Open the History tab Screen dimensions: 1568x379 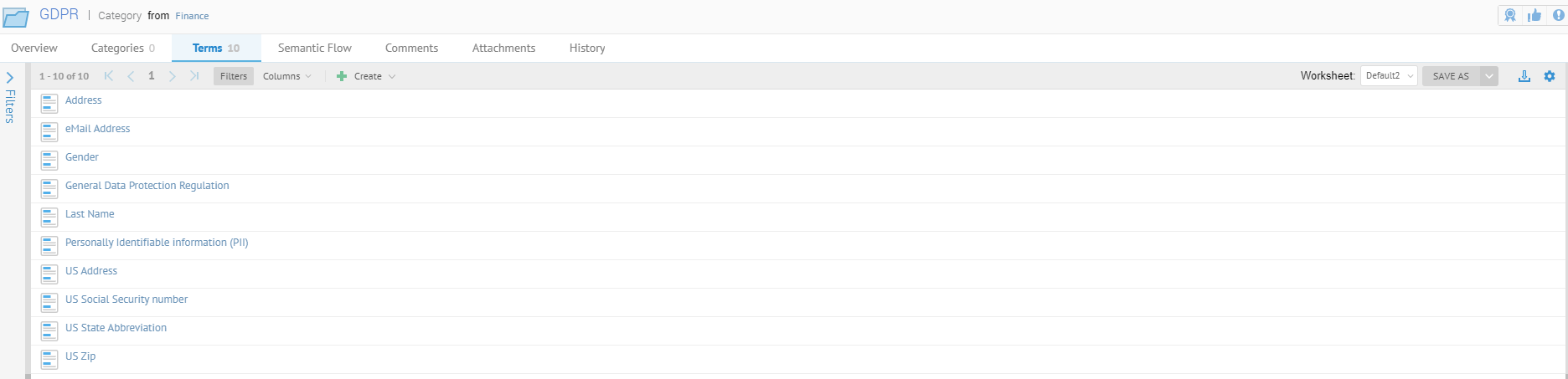click(x=586, y=49)
